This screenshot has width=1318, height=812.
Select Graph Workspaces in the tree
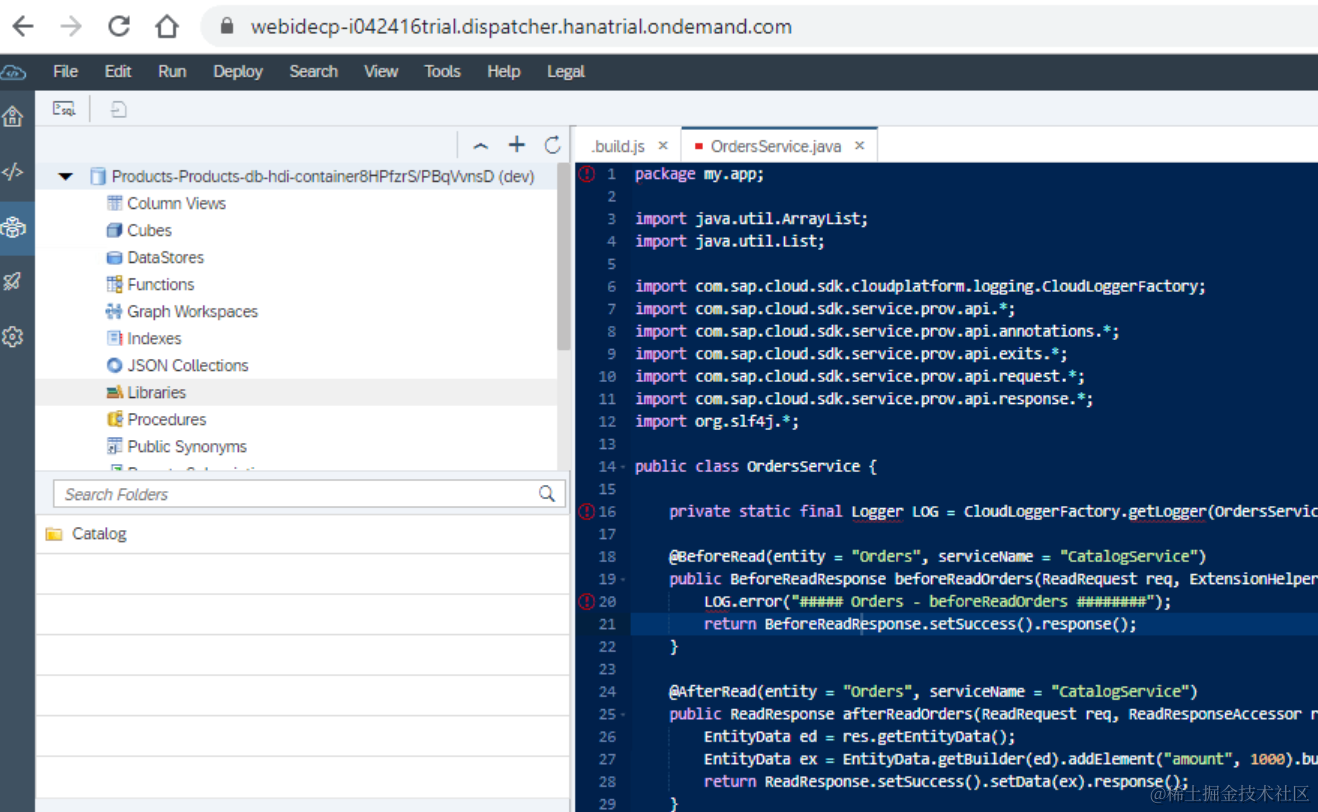[x=192, y=311]
